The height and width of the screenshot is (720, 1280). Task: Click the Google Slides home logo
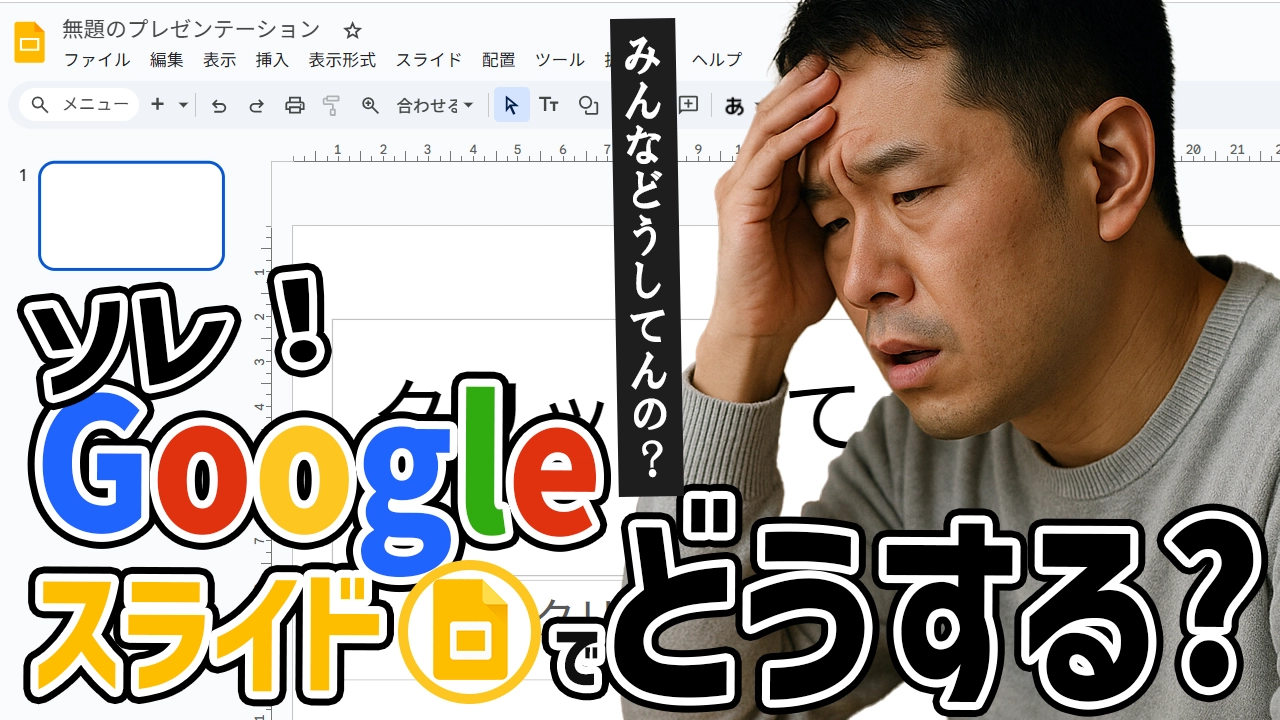[x=29, y=43]
